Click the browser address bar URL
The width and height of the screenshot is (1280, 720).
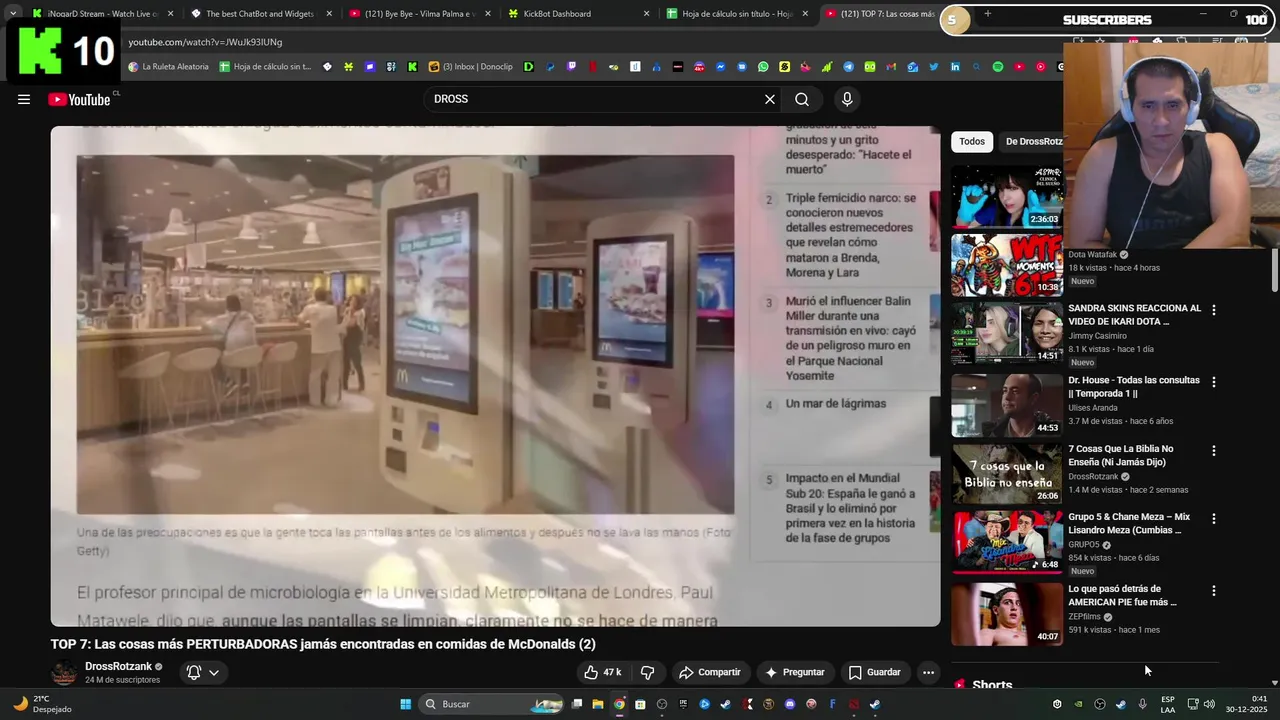pos(205,42)
